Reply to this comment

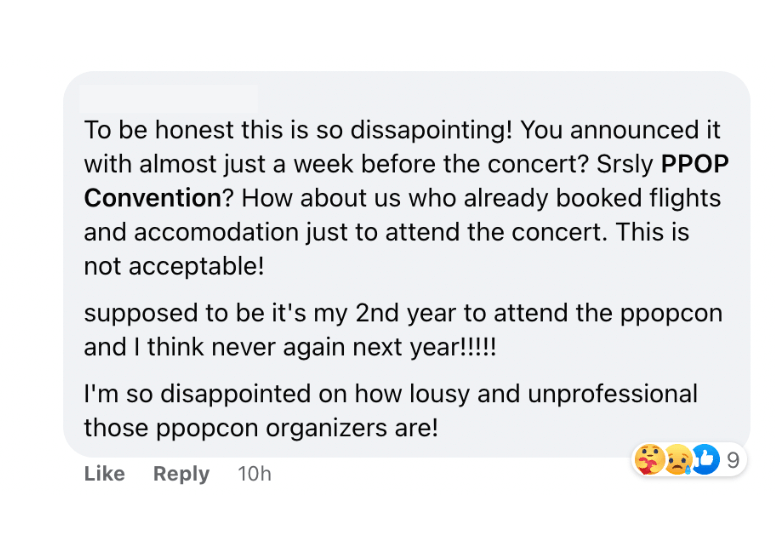[181, 474]
